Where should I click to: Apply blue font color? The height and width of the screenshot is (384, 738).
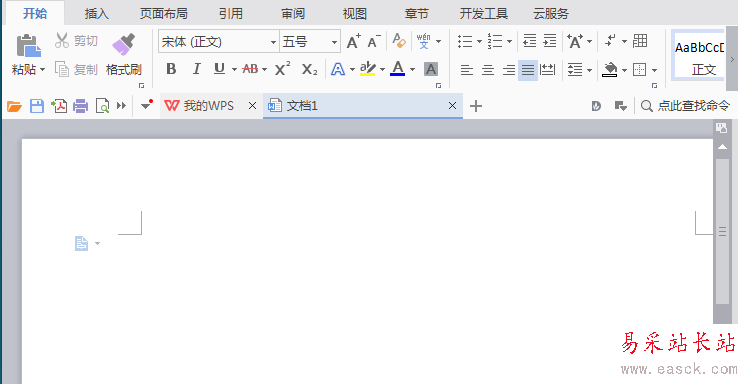click(398, 69)
